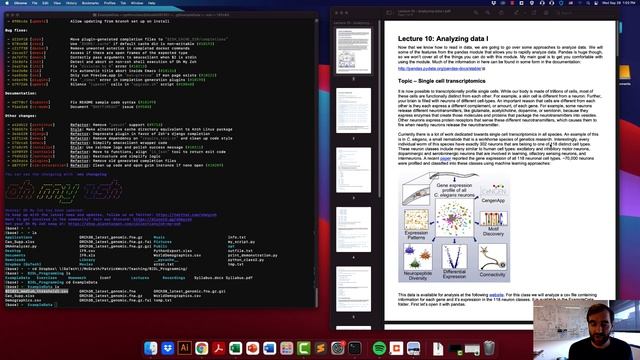Follow the 'website' link in the PDF
This screenshot has height=360, width=640.
tap(496, 295)
